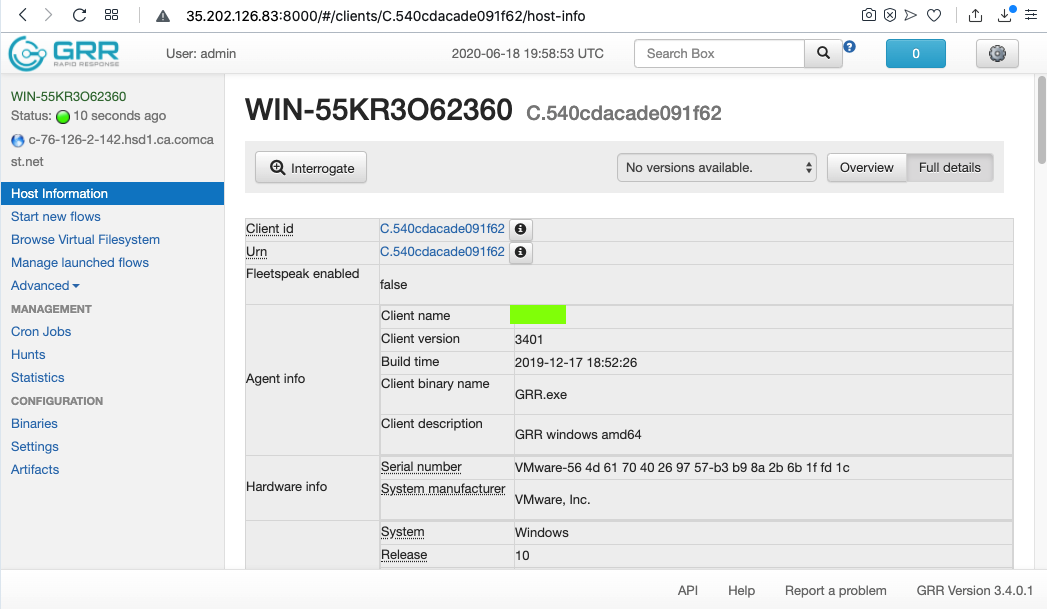Click the 'GRR windows amd64' description value
The image size is (1047, 609).
click(x=578, y=435)
